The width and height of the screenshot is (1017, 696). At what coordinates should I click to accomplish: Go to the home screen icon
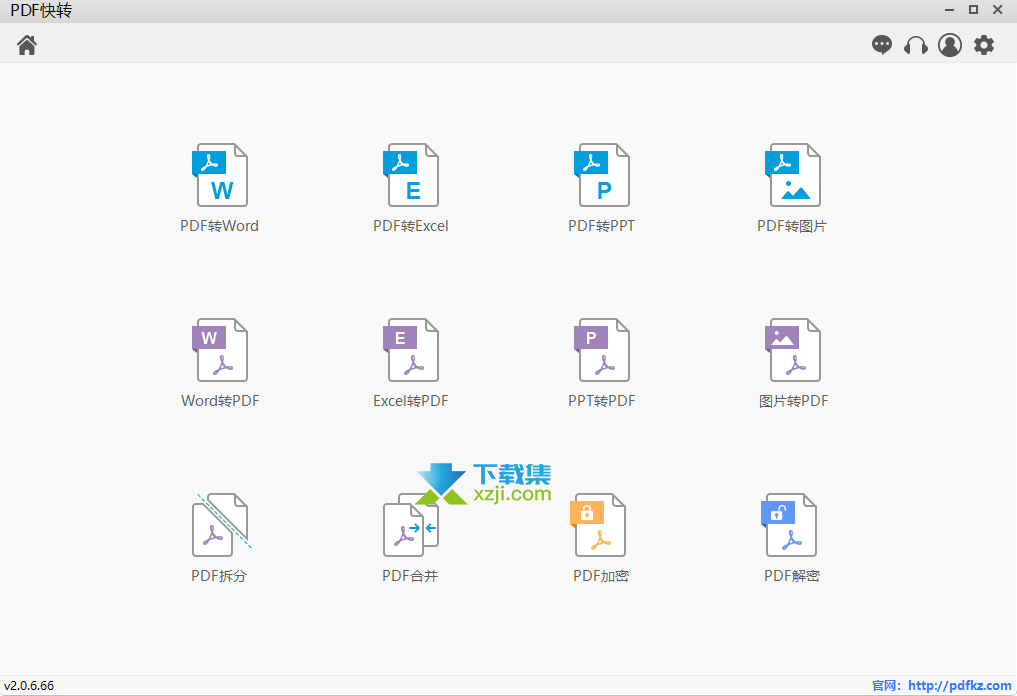coord(27,45)
